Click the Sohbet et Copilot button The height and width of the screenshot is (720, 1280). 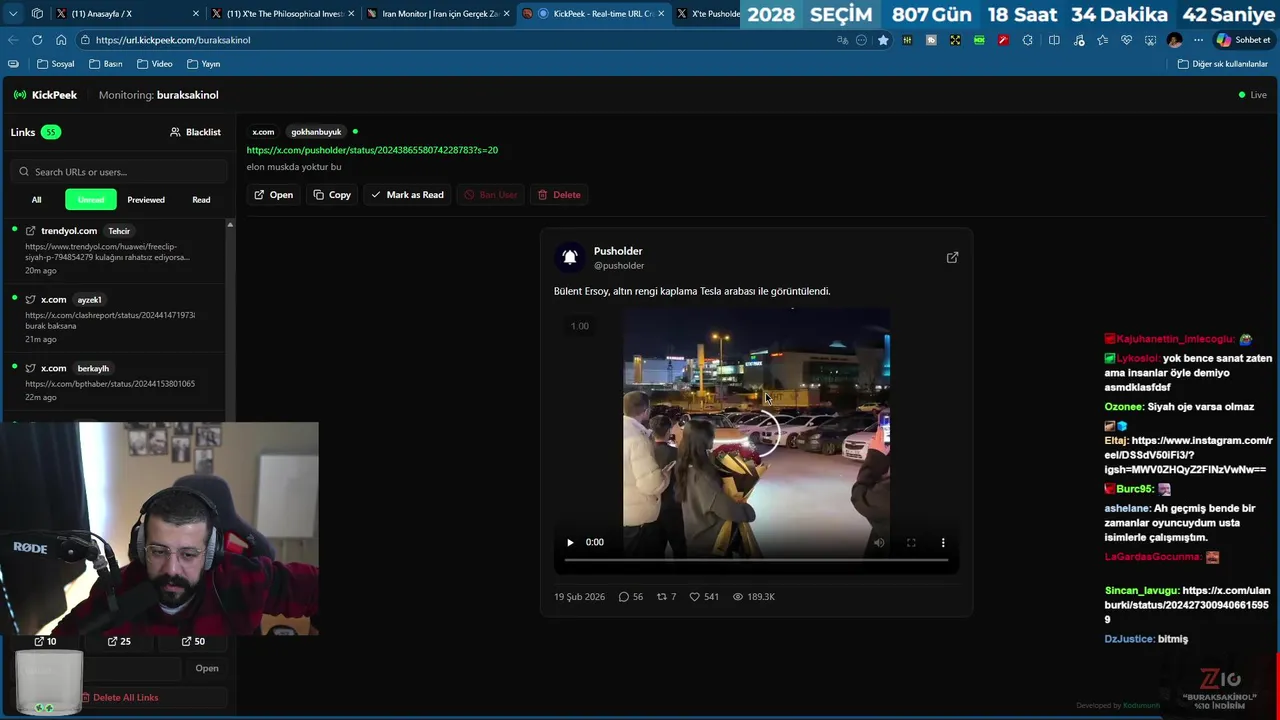click(1244, 40)
